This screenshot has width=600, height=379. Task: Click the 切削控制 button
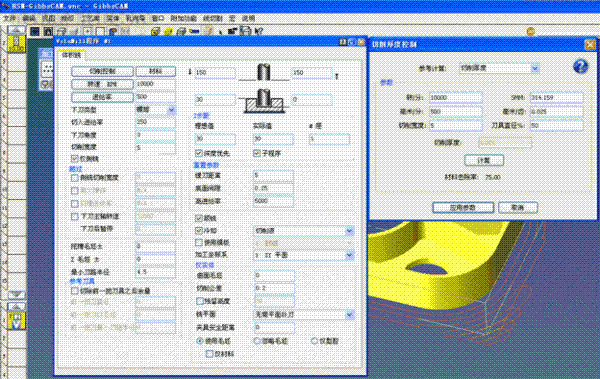pos(102,71)
